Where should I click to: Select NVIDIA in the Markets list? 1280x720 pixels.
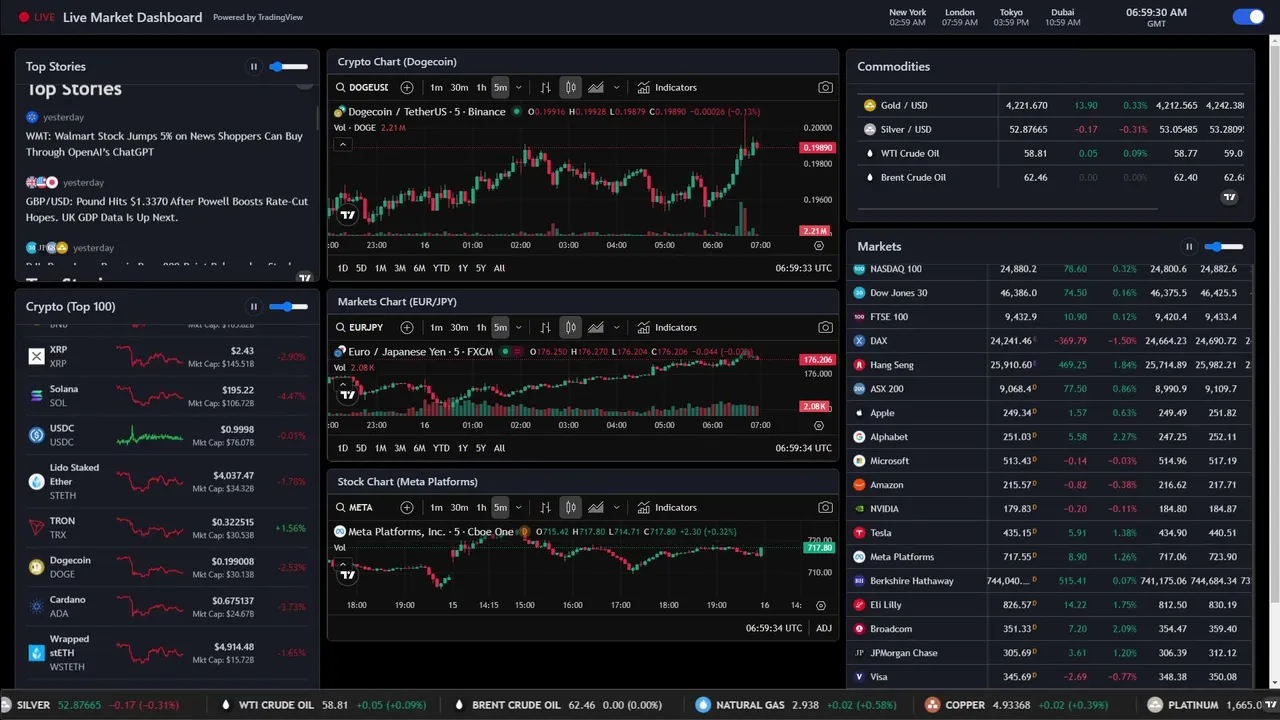coord(1049,509)
